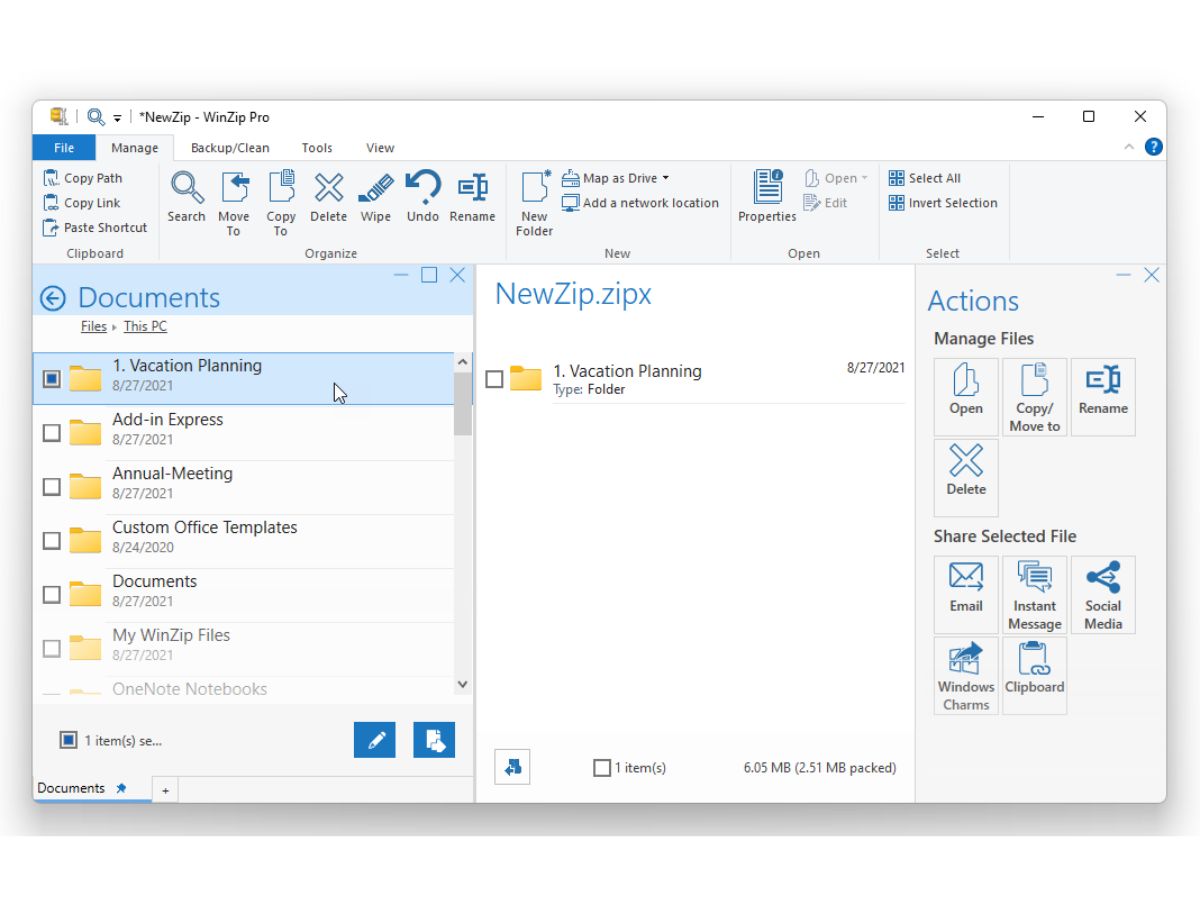Check the Documents folder checkbox
Screen dimensions: 1200x900
tap(52, 595)
